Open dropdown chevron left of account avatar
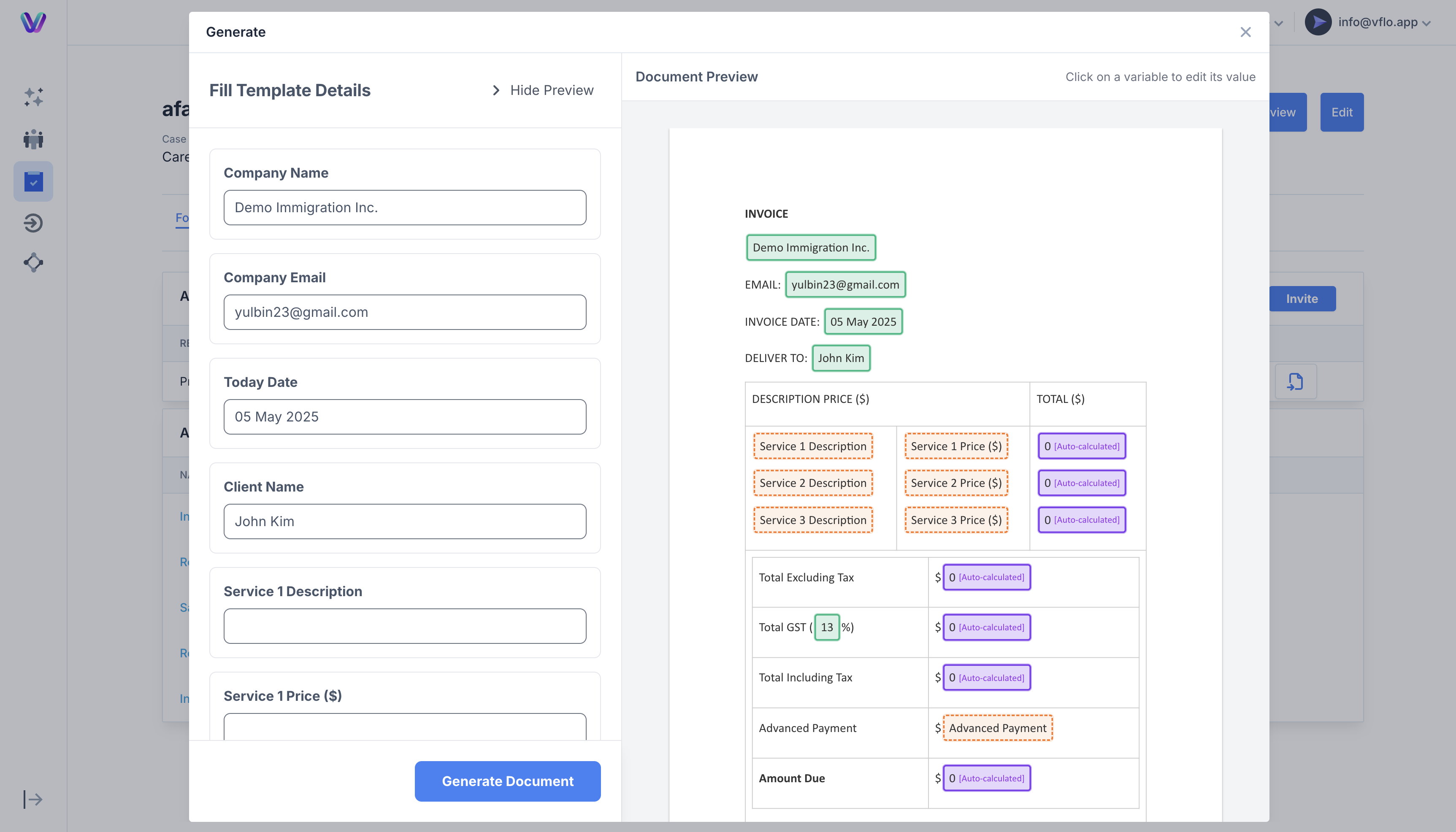 tap(1279, 24)
